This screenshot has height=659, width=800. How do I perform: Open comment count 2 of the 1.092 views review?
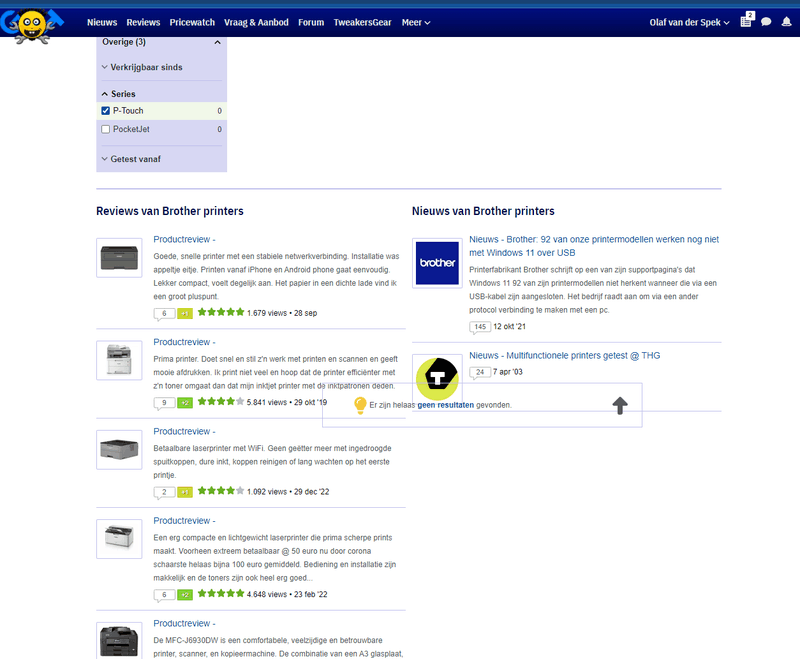point(164,492)
